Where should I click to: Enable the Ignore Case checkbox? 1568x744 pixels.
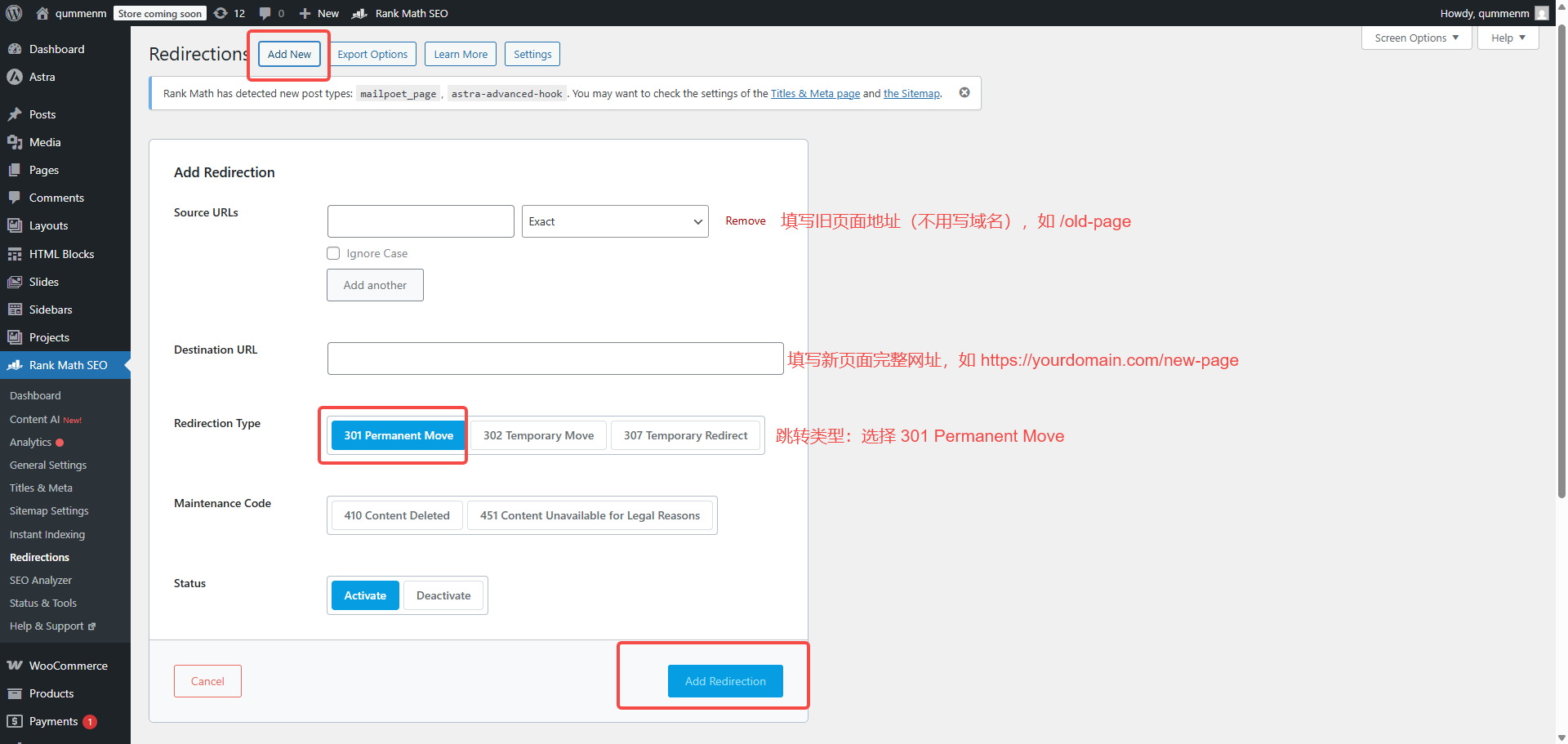point(333,253)
